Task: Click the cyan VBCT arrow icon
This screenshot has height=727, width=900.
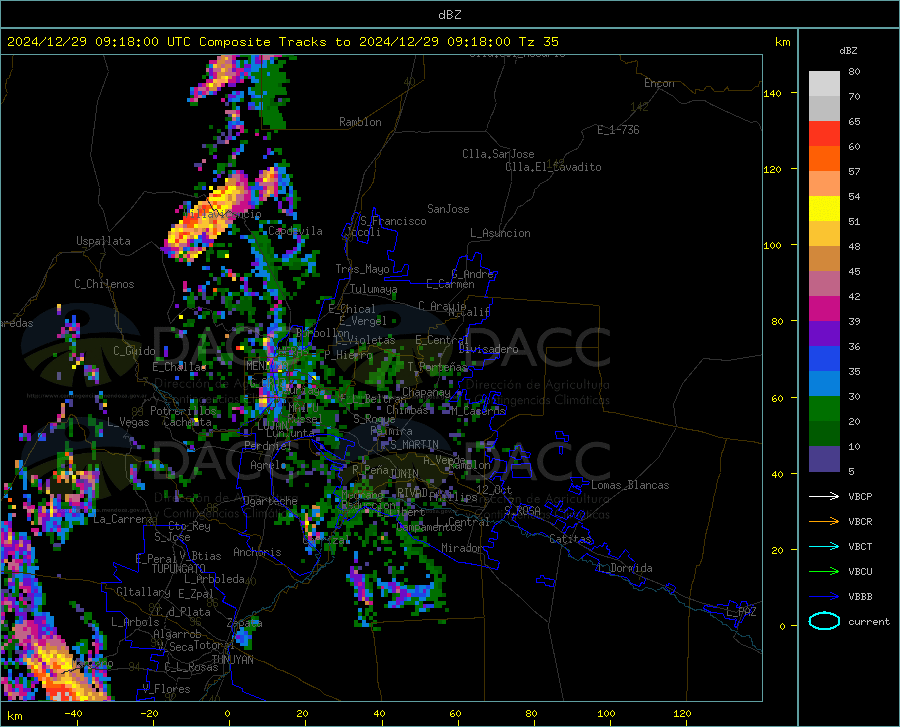Action: [x=824, y=546]
